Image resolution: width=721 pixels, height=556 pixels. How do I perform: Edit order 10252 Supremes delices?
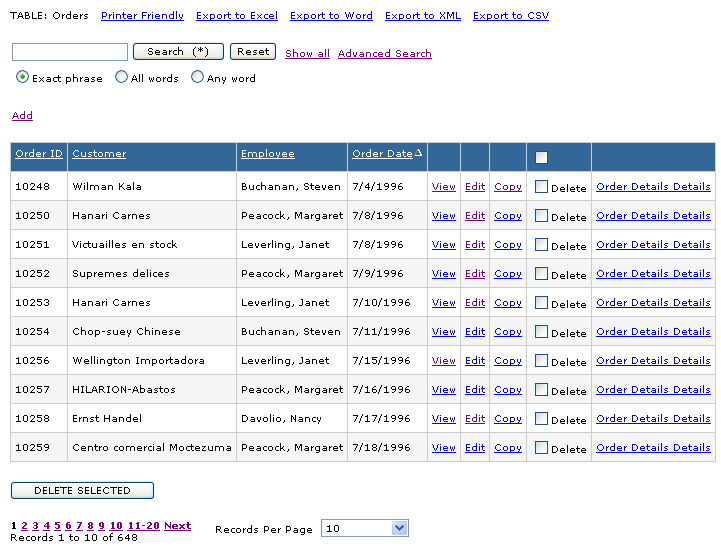475,274
